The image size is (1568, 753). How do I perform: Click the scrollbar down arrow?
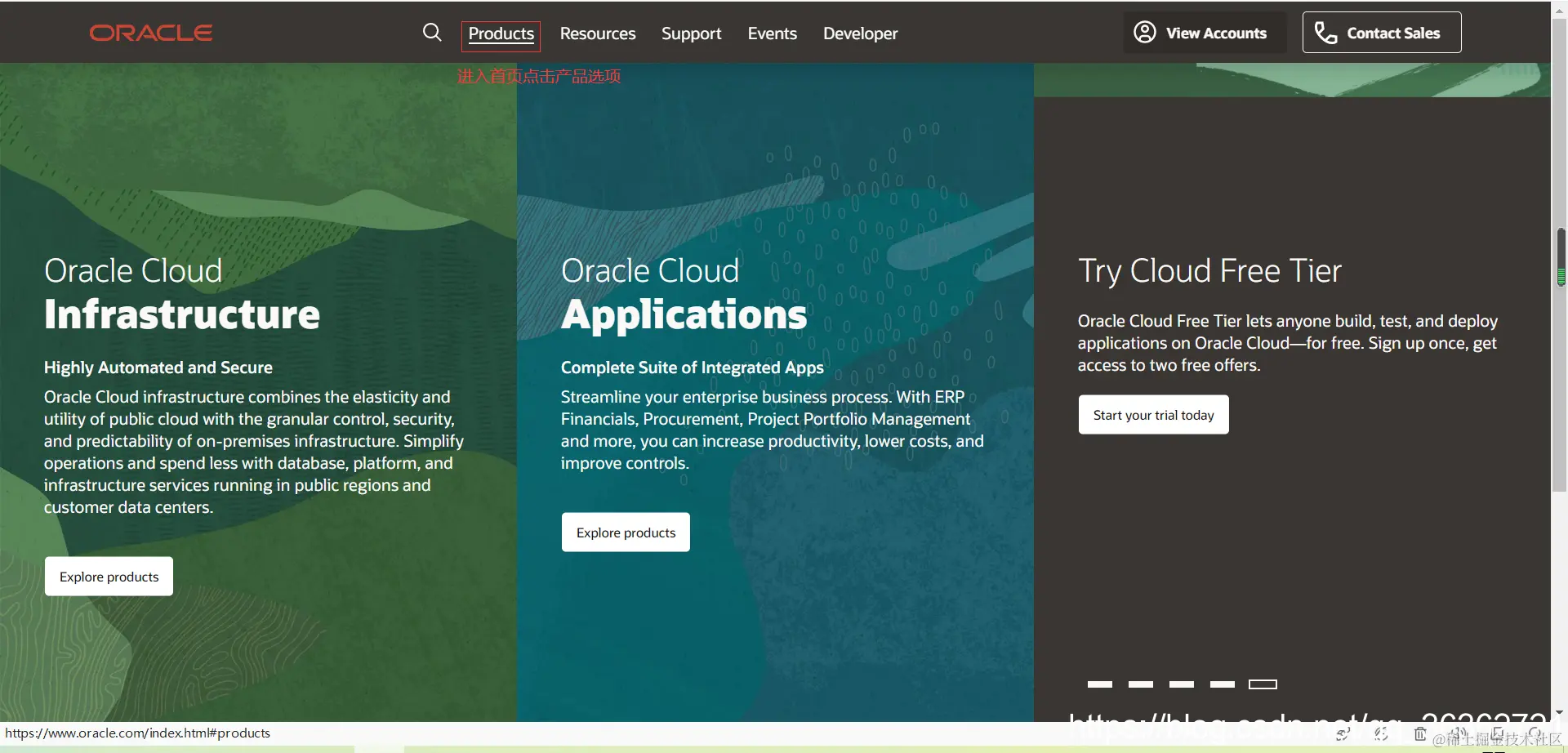[x=1560, y=713]
